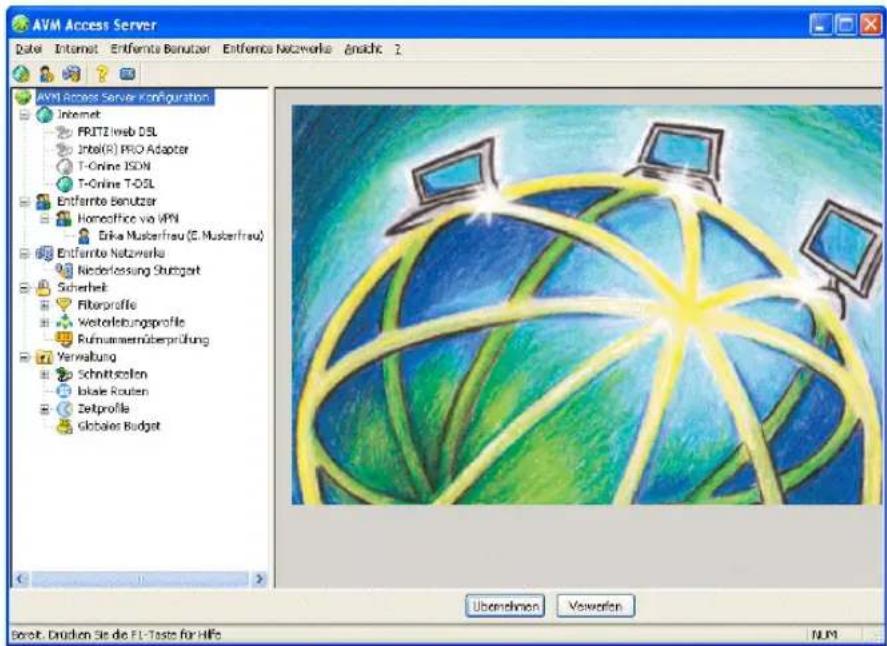This screenshot has width=887, height=646.
Task: Click the FRITZ!web DSL adapter icon
Action: tap(64, 132)
